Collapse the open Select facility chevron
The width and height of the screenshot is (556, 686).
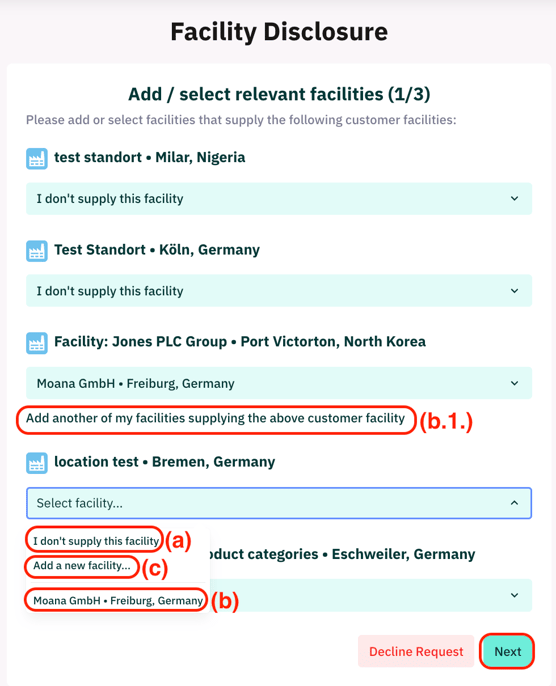click(x=514, y=503)
